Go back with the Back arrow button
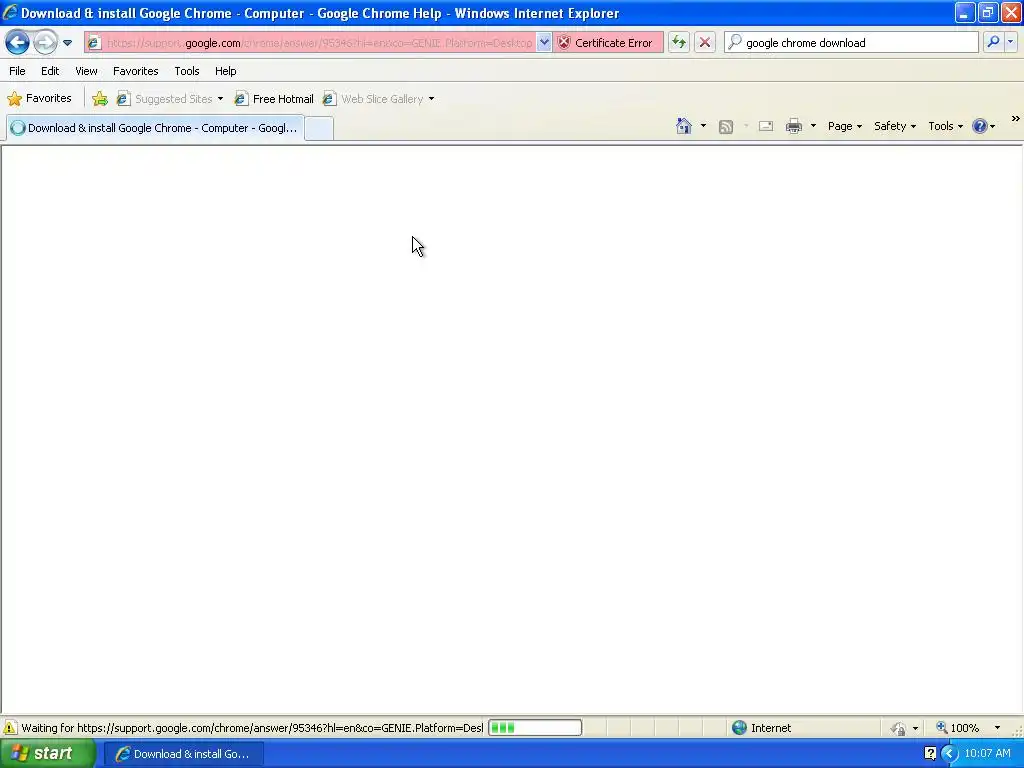Viewport: 1024px width, 768px height. click(18, 43)
